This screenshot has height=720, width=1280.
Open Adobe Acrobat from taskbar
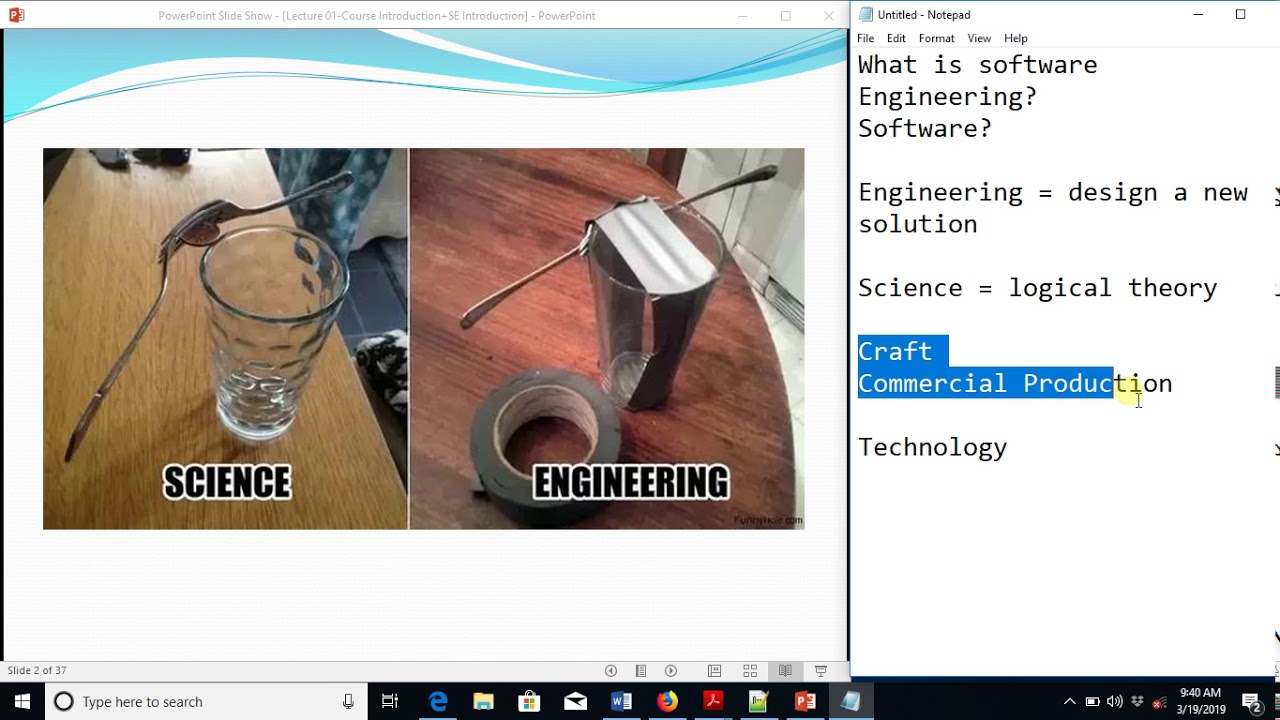[x=713, y=702]
